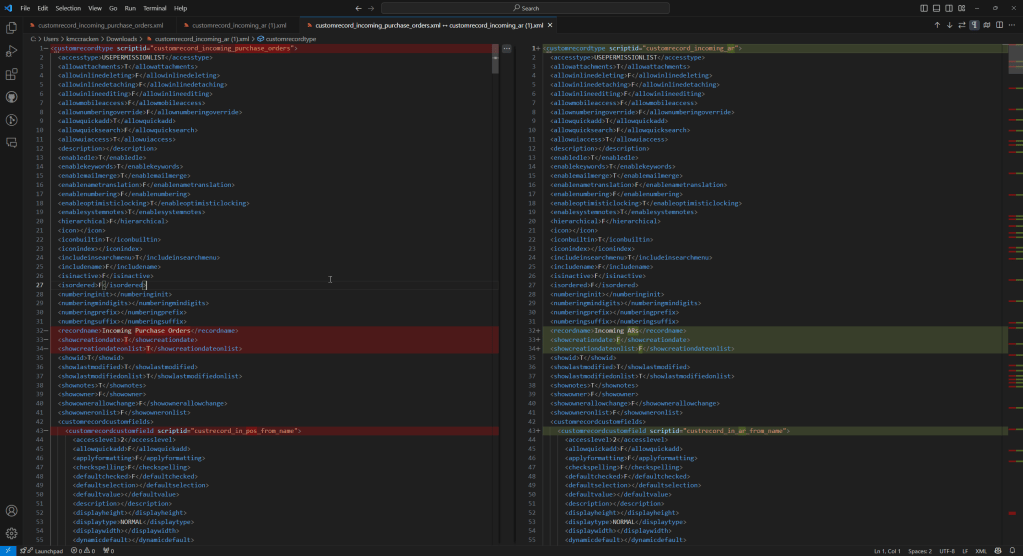Open the Manage gear icon

pyautogui.click(x=11, y=533)
